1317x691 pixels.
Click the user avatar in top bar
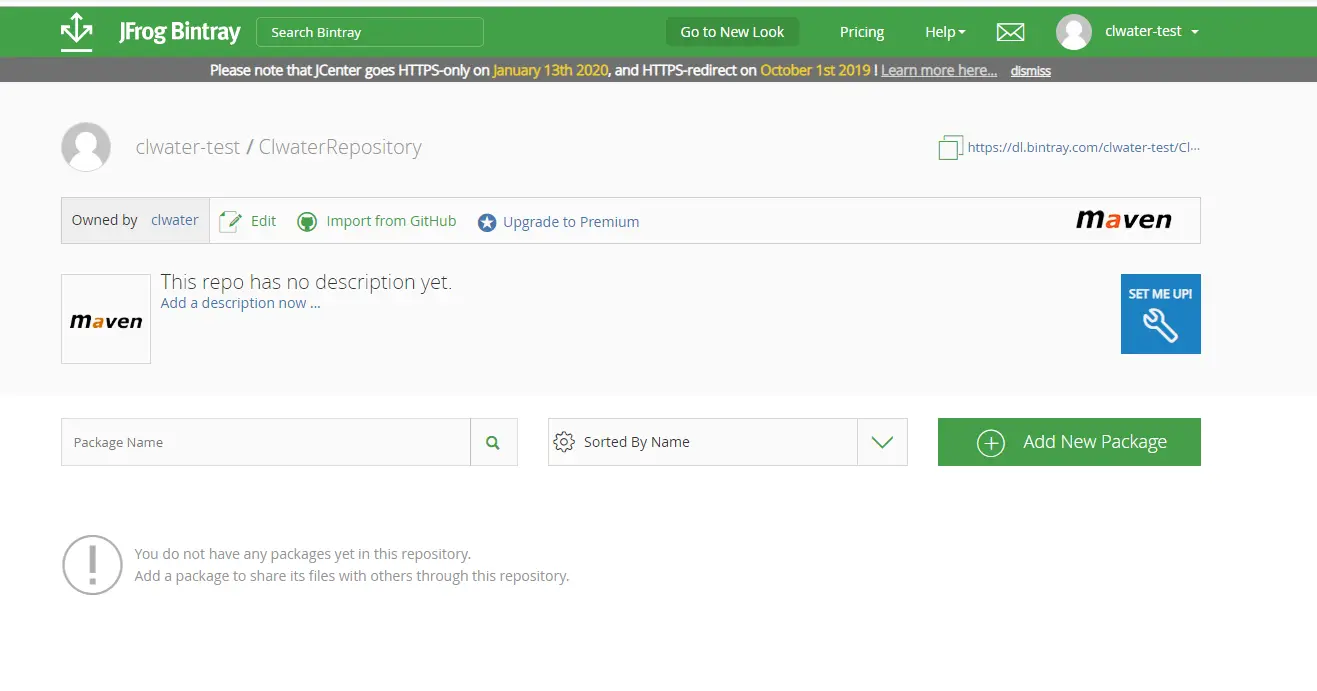click(1074, 32)
